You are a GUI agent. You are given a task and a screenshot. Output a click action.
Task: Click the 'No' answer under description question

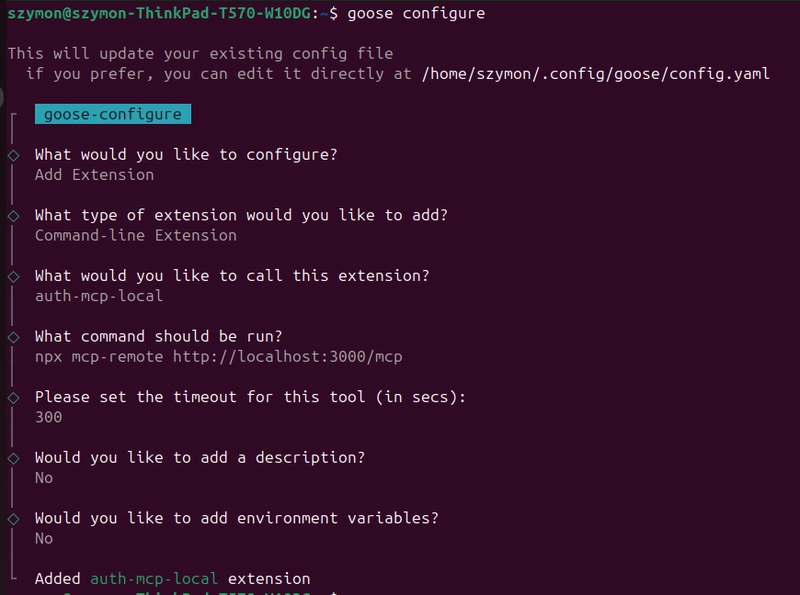44,478
